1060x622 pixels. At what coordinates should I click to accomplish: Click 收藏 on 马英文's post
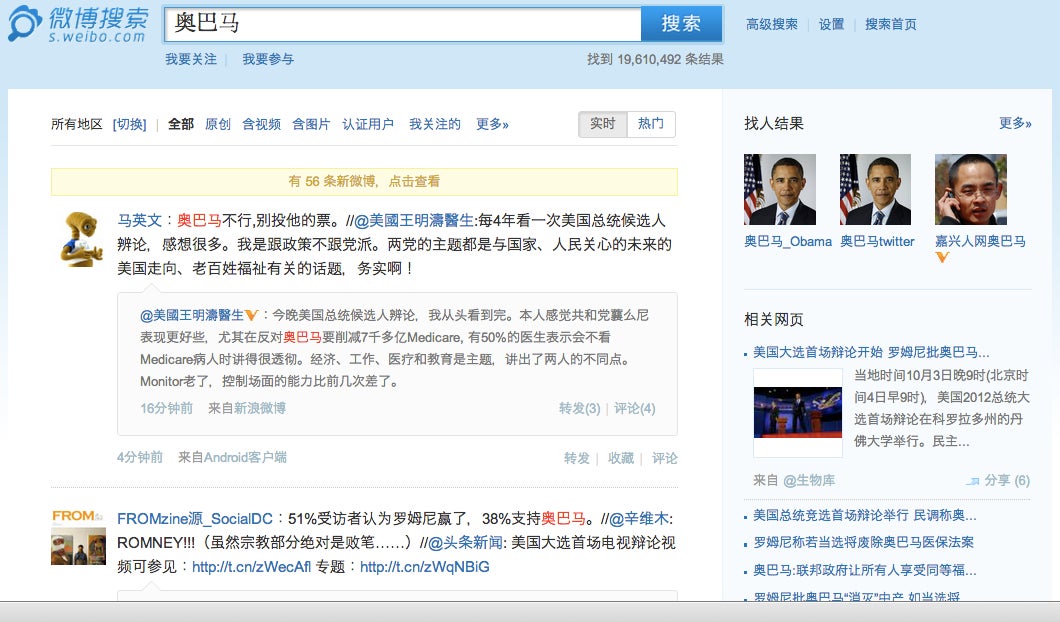pos(621,458)
